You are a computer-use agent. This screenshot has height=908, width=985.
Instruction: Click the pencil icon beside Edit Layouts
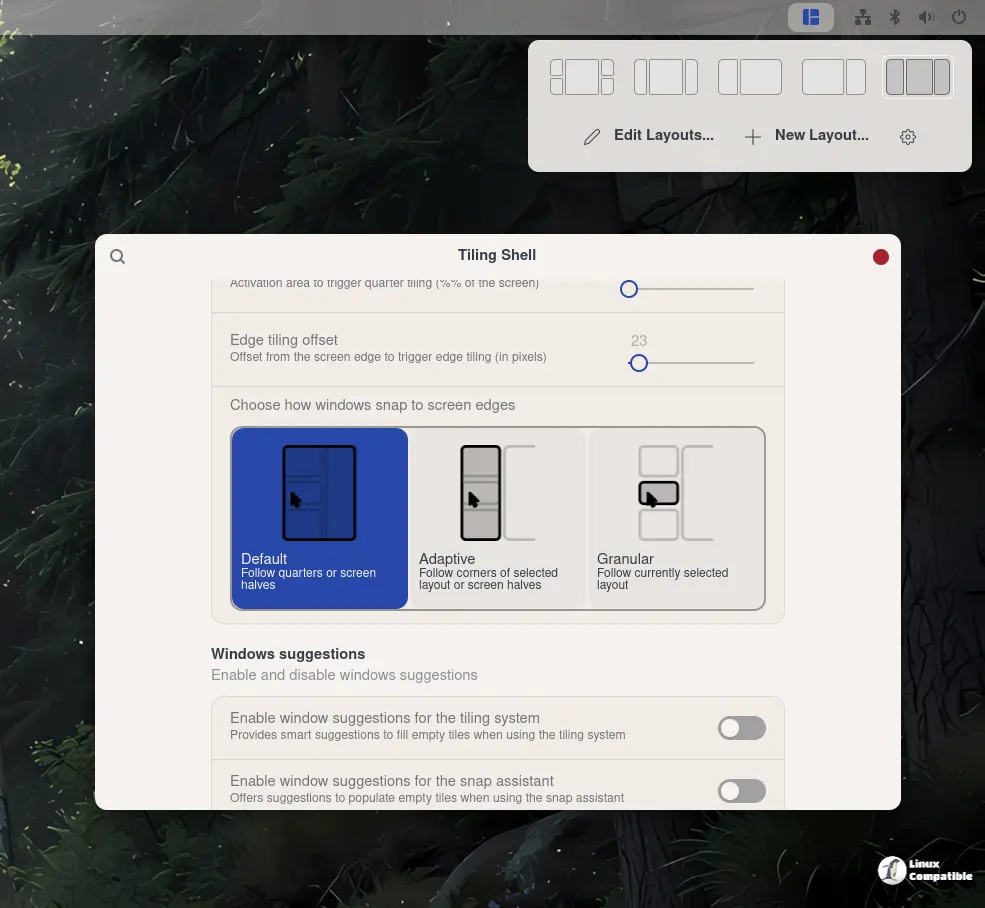coord(592,136)
